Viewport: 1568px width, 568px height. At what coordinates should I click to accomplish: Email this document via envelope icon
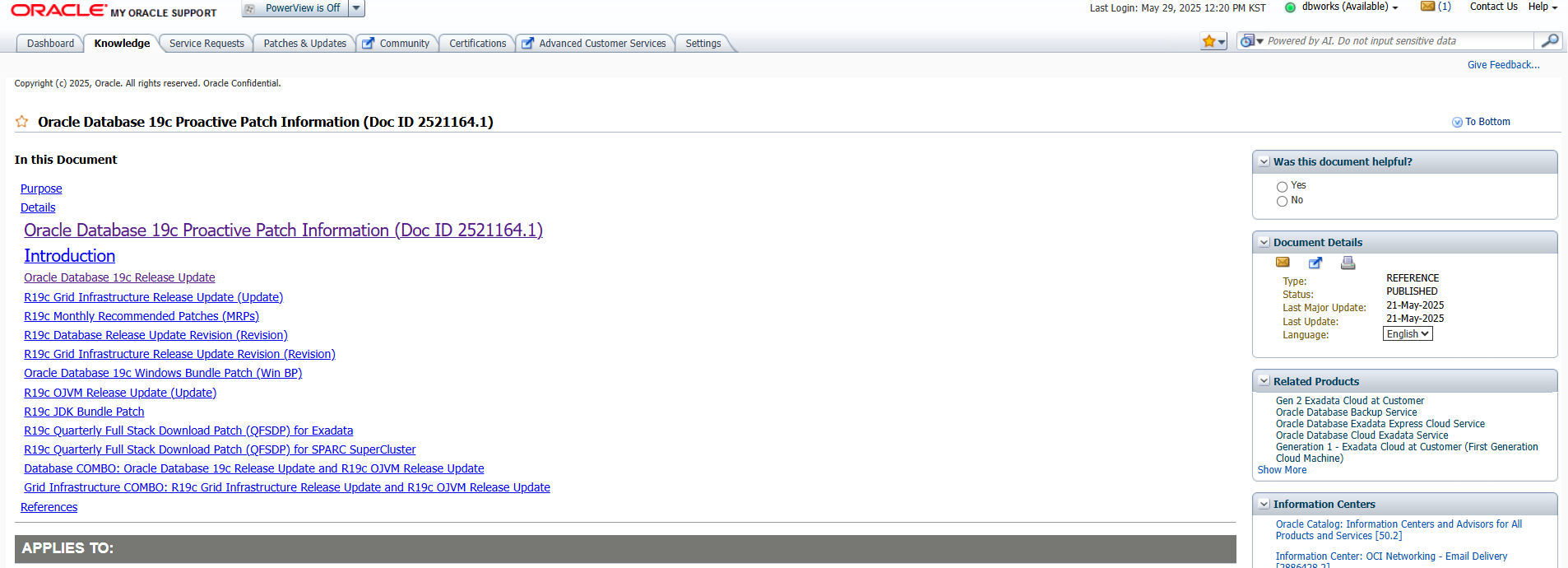pos(1283,263)
